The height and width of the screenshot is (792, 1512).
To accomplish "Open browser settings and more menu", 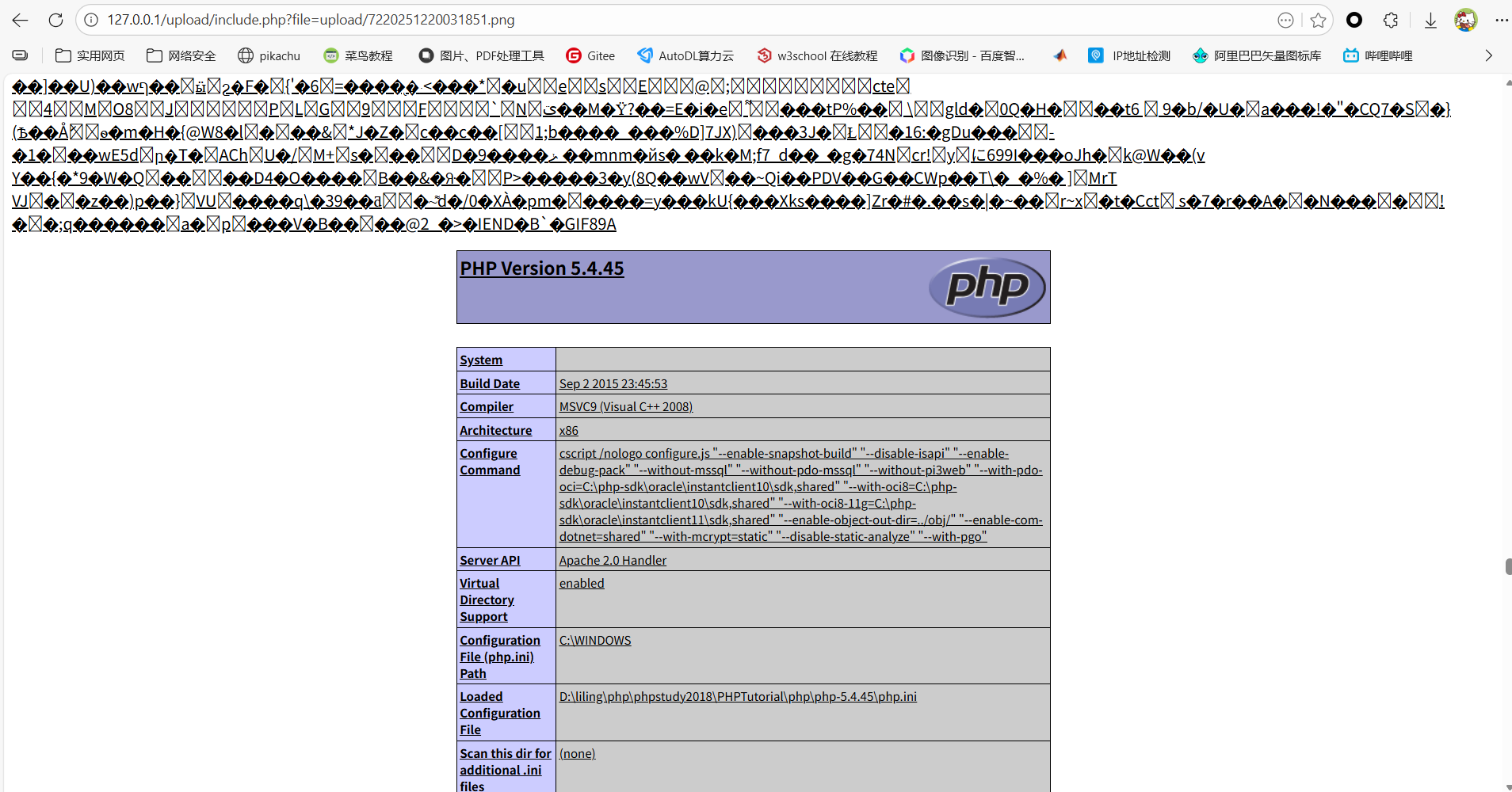I will [x=1501, y=21].
